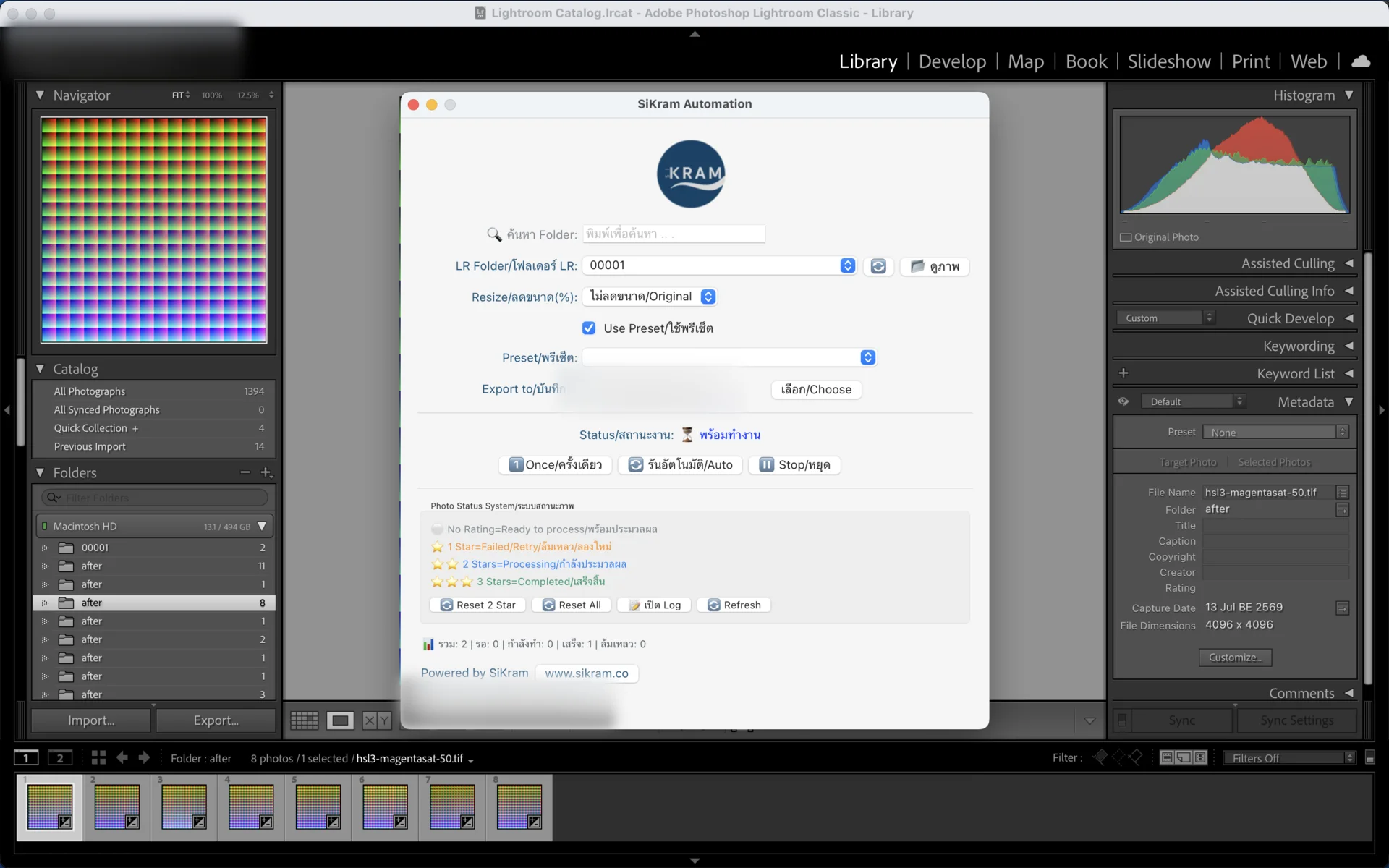
Task: Click the right panel collapse arrow
Action: coord(1382,410)
